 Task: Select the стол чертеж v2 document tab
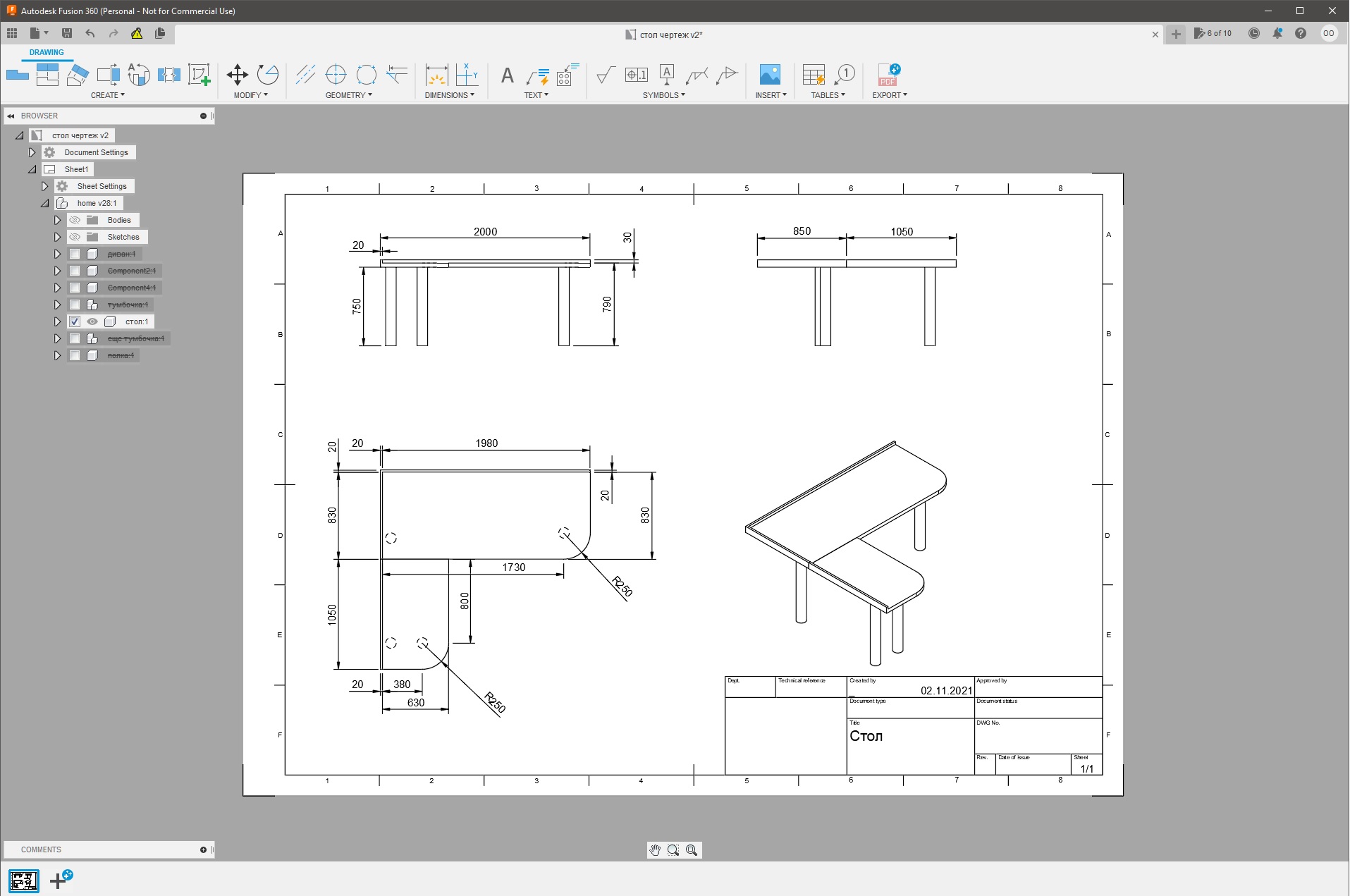[664, 35]
